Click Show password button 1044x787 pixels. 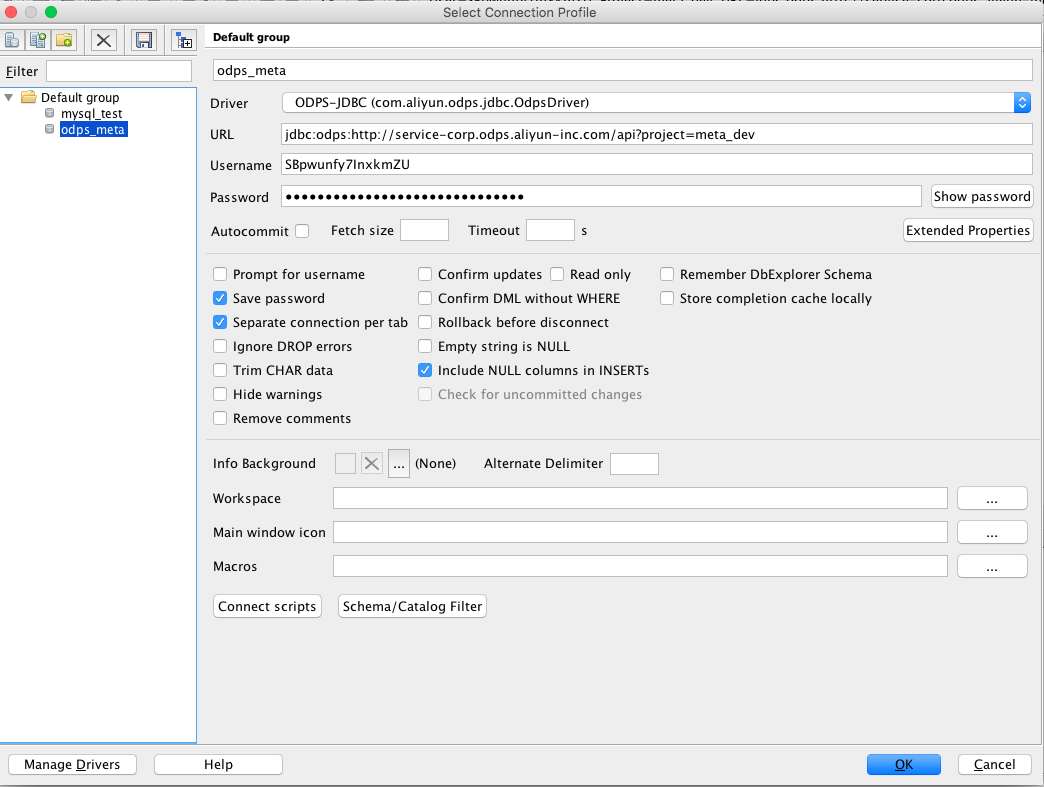coord(982,196)
